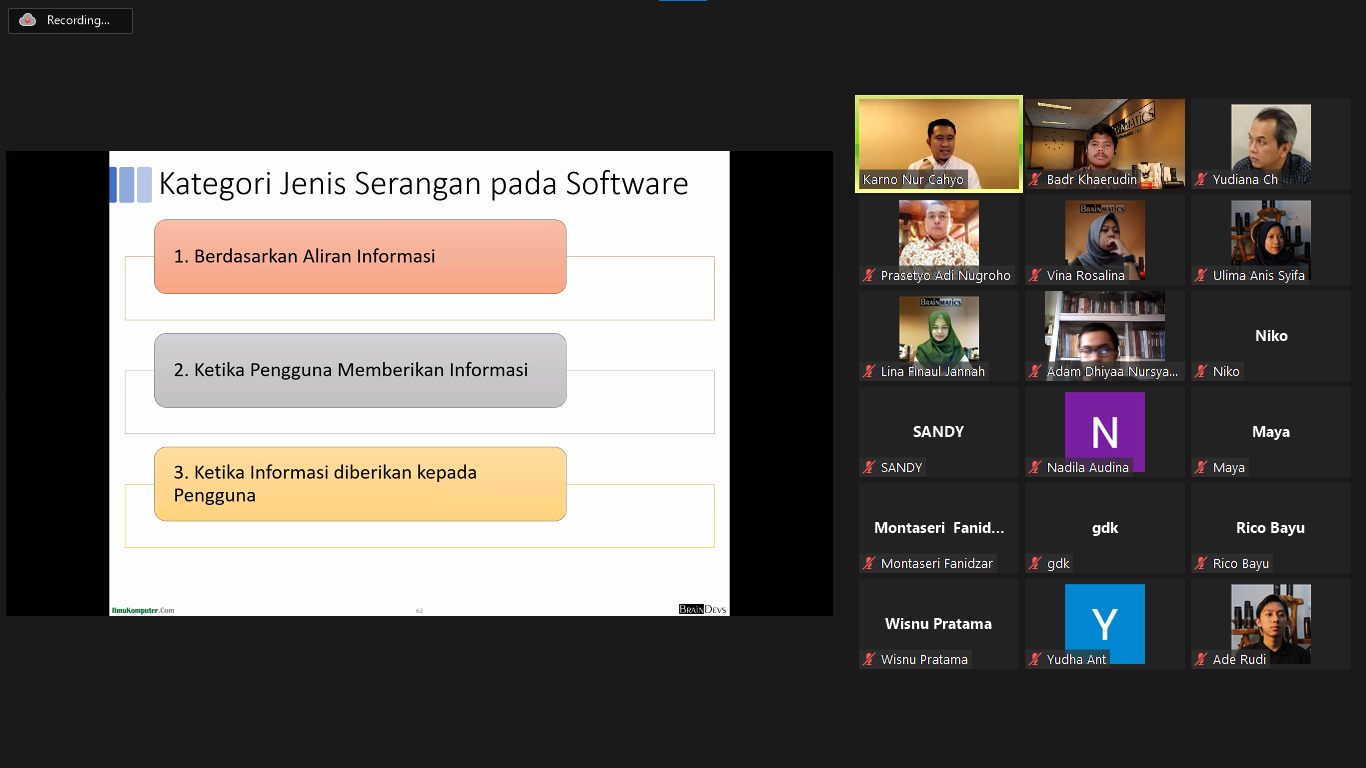
Task: Select Lina Finaul Jannah's video tile
Action: click(x=938, y=330)
